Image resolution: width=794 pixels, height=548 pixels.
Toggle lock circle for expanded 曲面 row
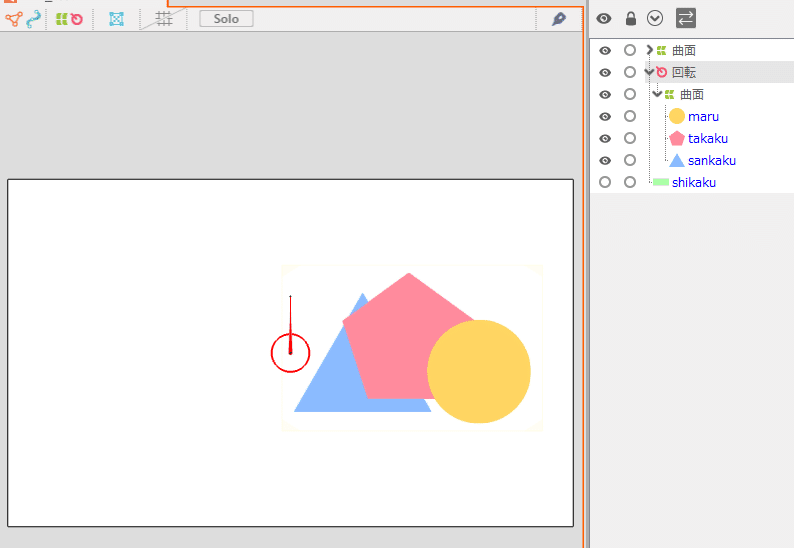point(630,94)
